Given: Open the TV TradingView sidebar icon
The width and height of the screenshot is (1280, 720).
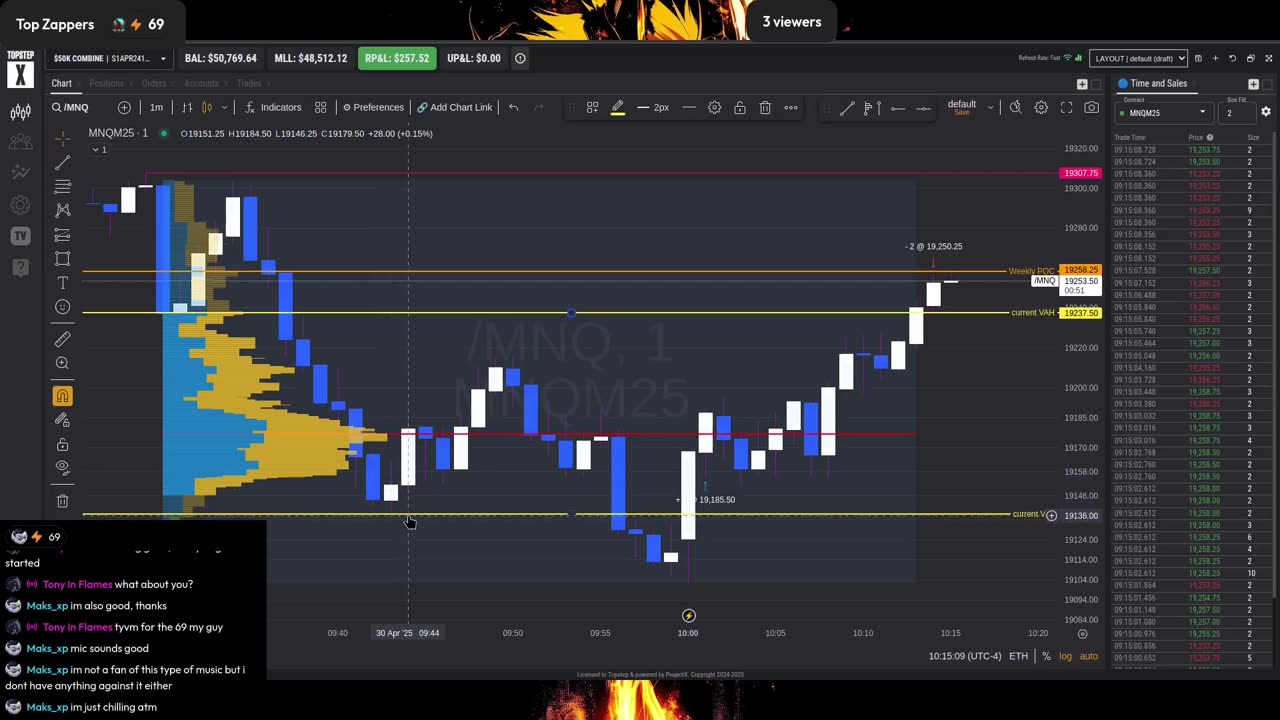Looking at the screenshot, I should click(x=20, y=236).
